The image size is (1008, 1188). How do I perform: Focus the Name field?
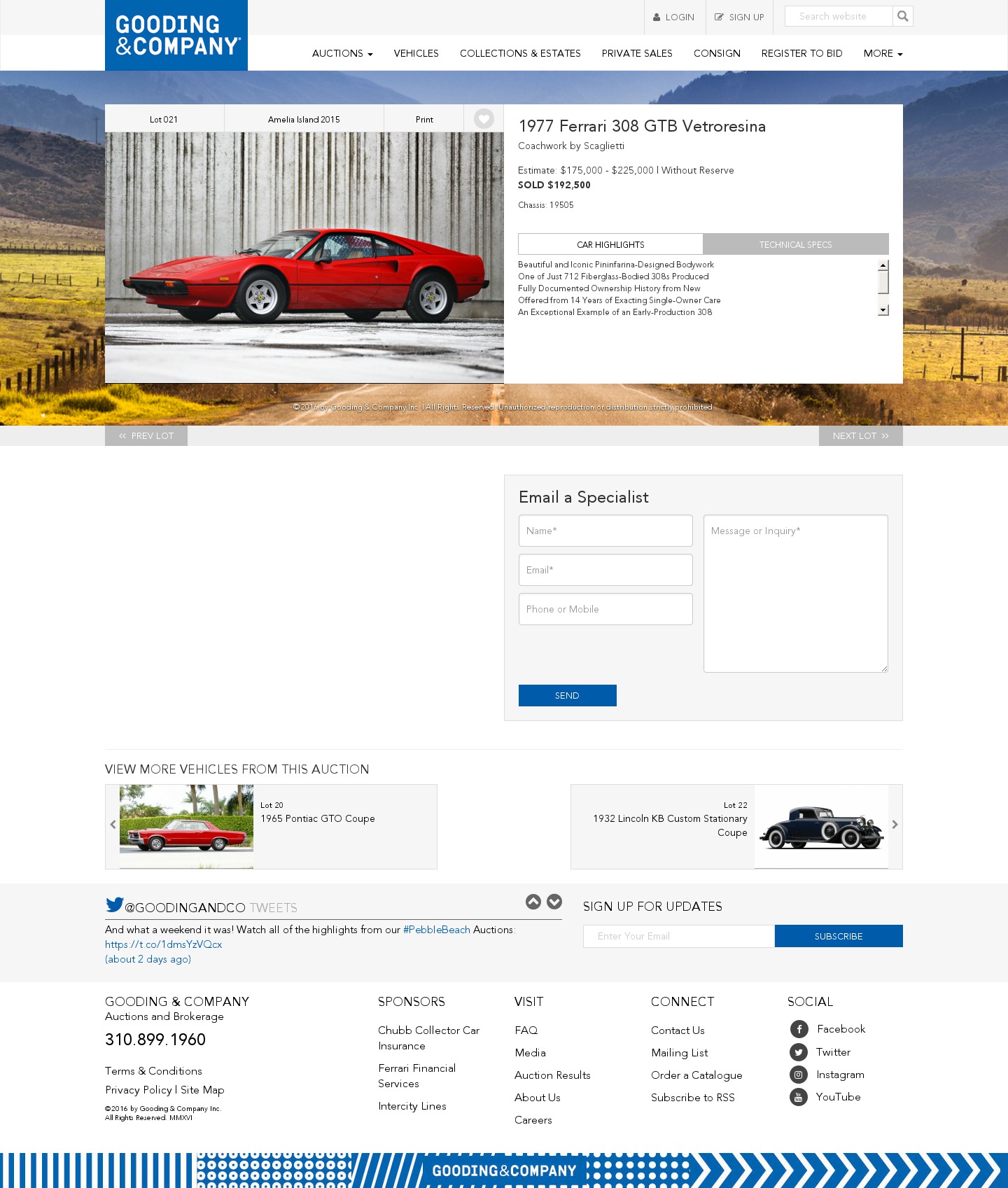605,531
